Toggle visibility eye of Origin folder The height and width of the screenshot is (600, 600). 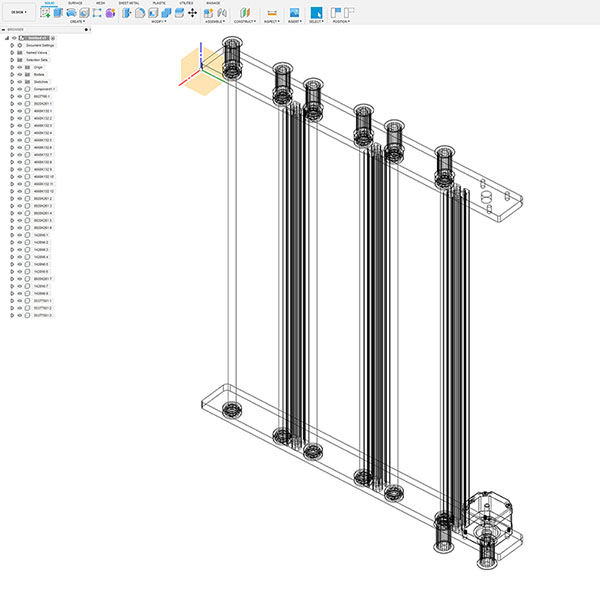20,67
